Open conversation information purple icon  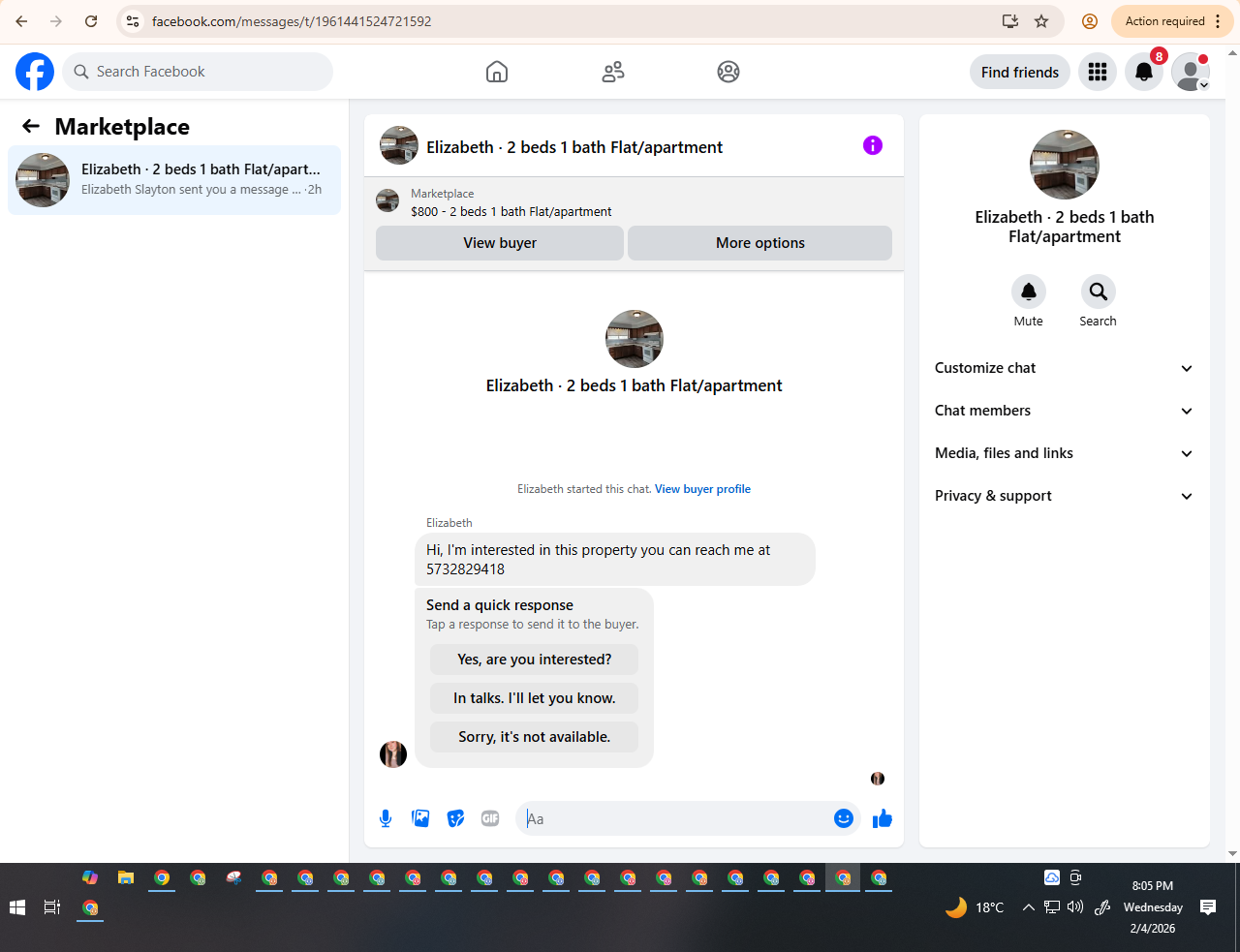click(x=873, y=145)
